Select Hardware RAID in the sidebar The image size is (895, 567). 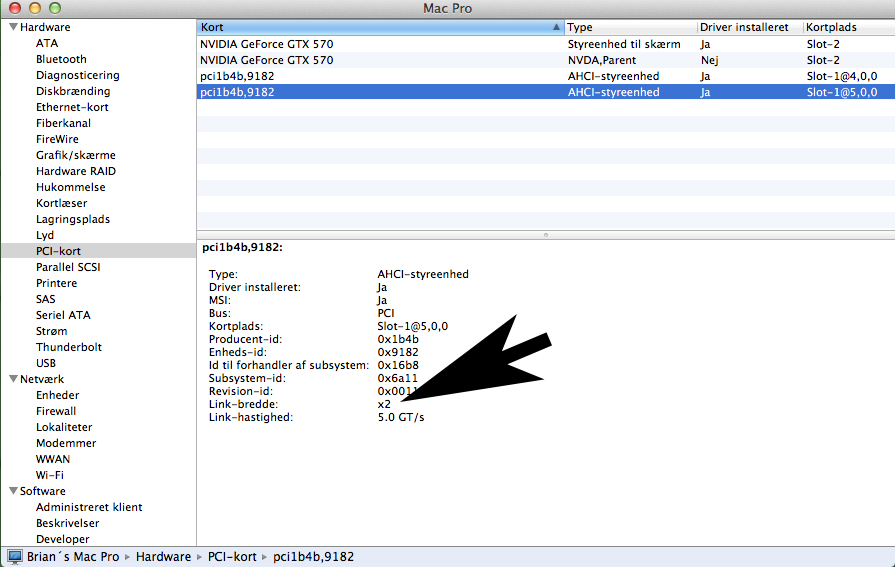(76, 171)
